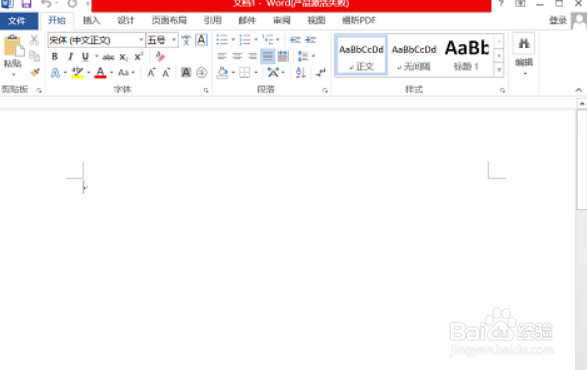Insert enclosed character icon
The image size is (587, 370).
(x=202, y=72)
